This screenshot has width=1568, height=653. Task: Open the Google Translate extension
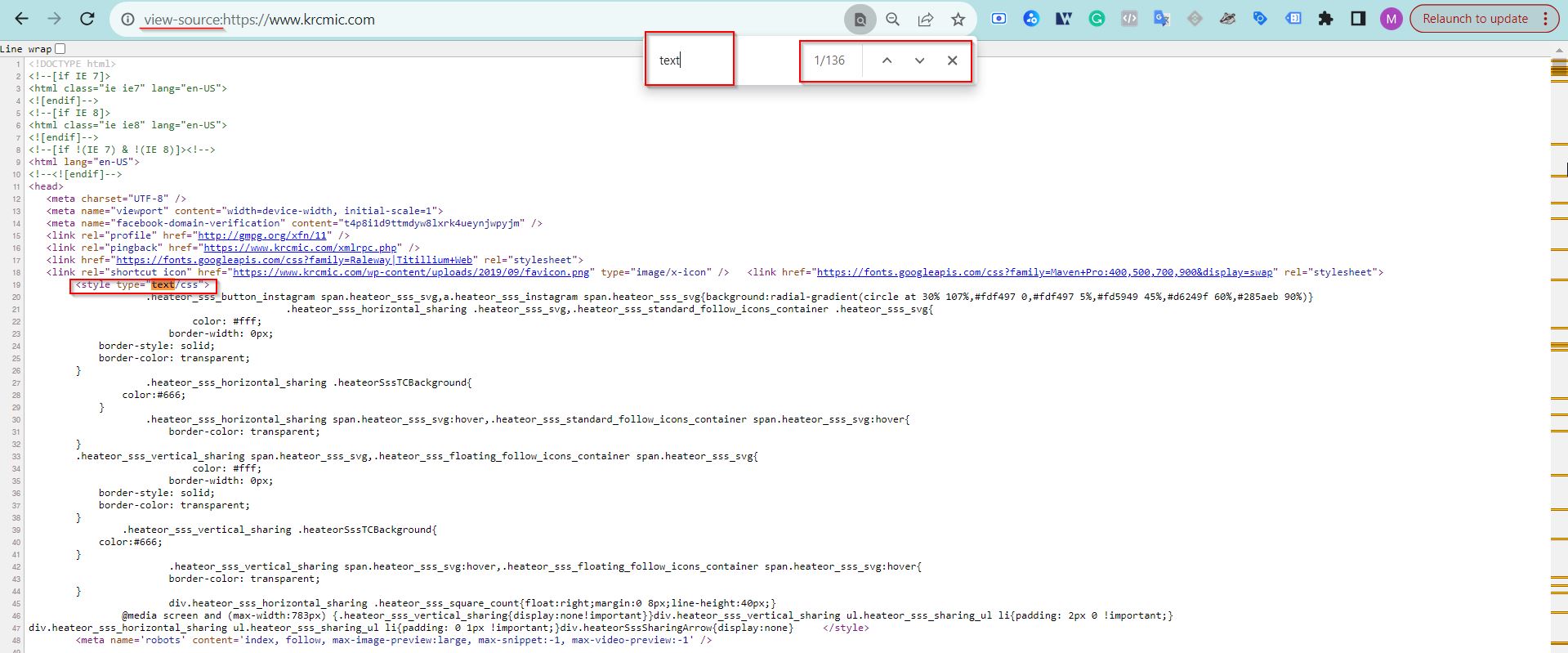(1161, 19)
